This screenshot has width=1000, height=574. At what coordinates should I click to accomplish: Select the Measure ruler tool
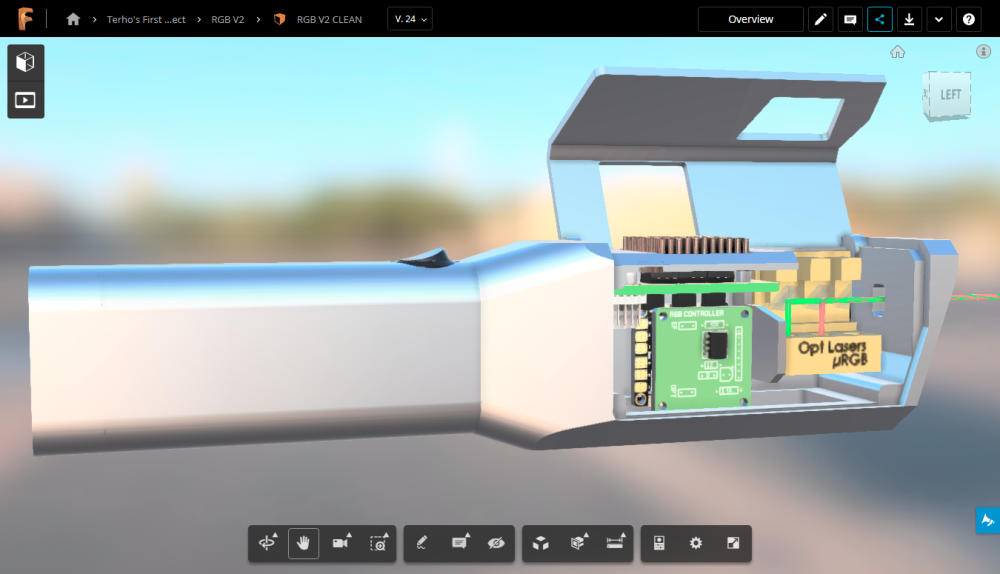tap(614, 543)
